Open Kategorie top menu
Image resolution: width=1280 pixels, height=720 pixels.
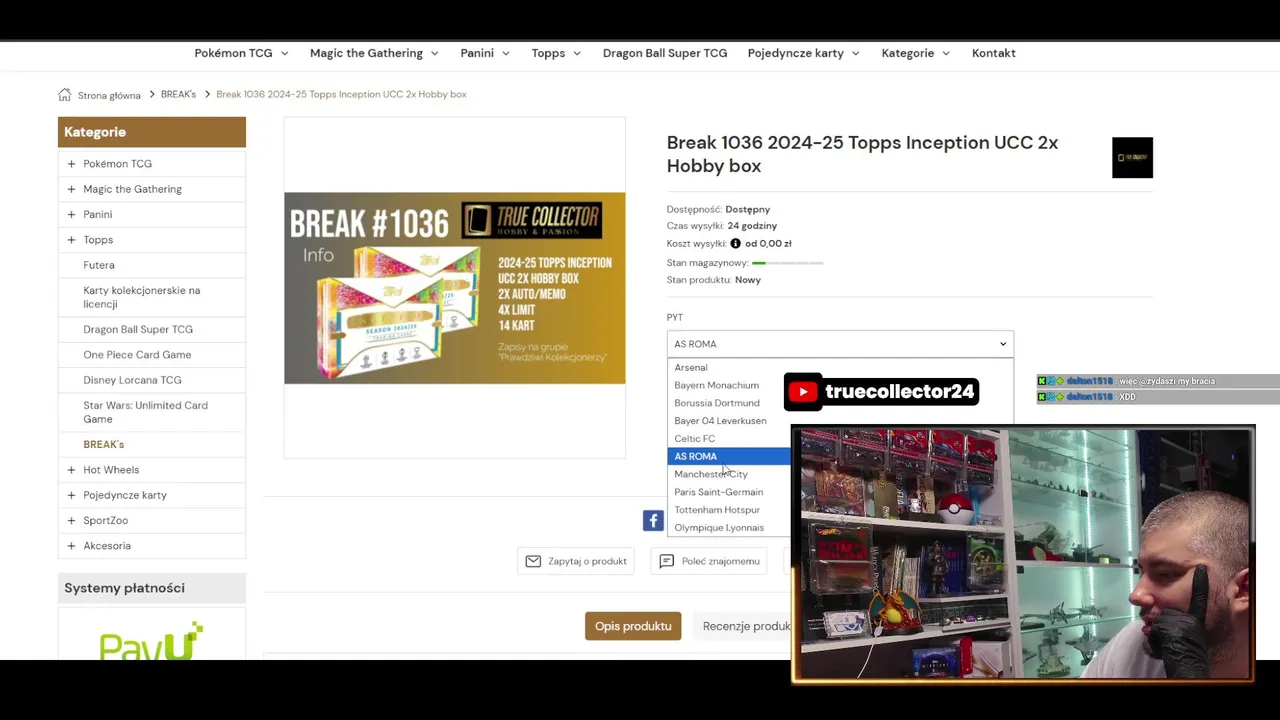pyautogui.click(x=916, y=53)
